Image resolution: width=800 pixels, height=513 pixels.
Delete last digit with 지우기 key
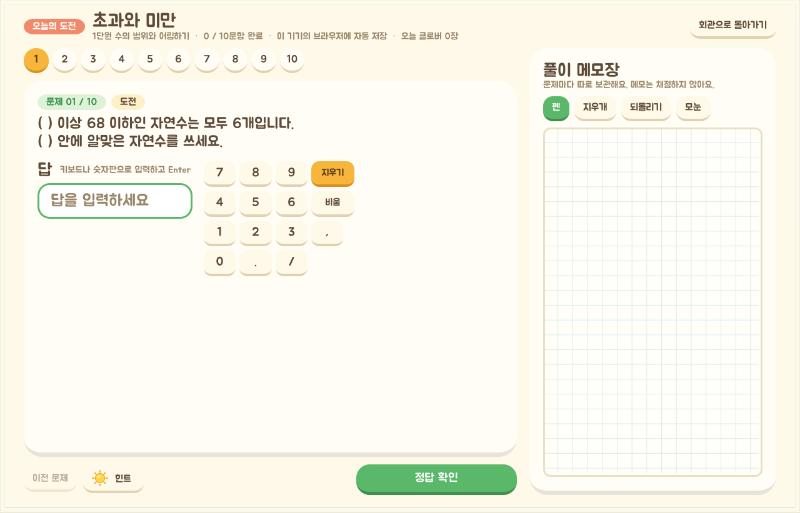(333, 173)
